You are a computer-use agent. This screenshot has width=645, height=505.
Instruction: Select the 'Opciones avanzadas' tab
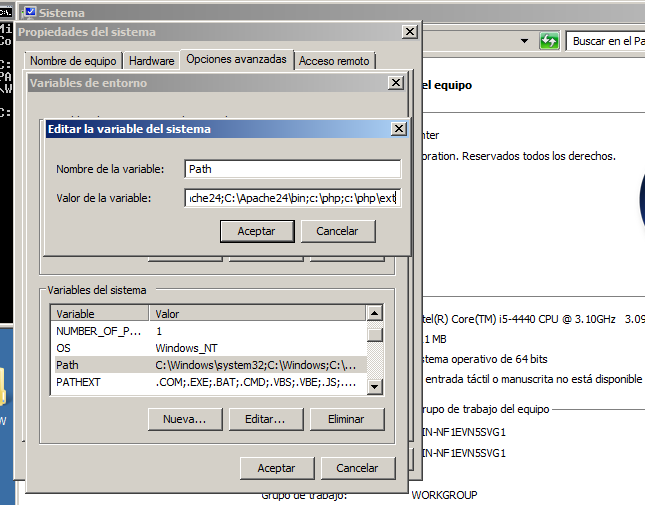(x=237, y=59)
